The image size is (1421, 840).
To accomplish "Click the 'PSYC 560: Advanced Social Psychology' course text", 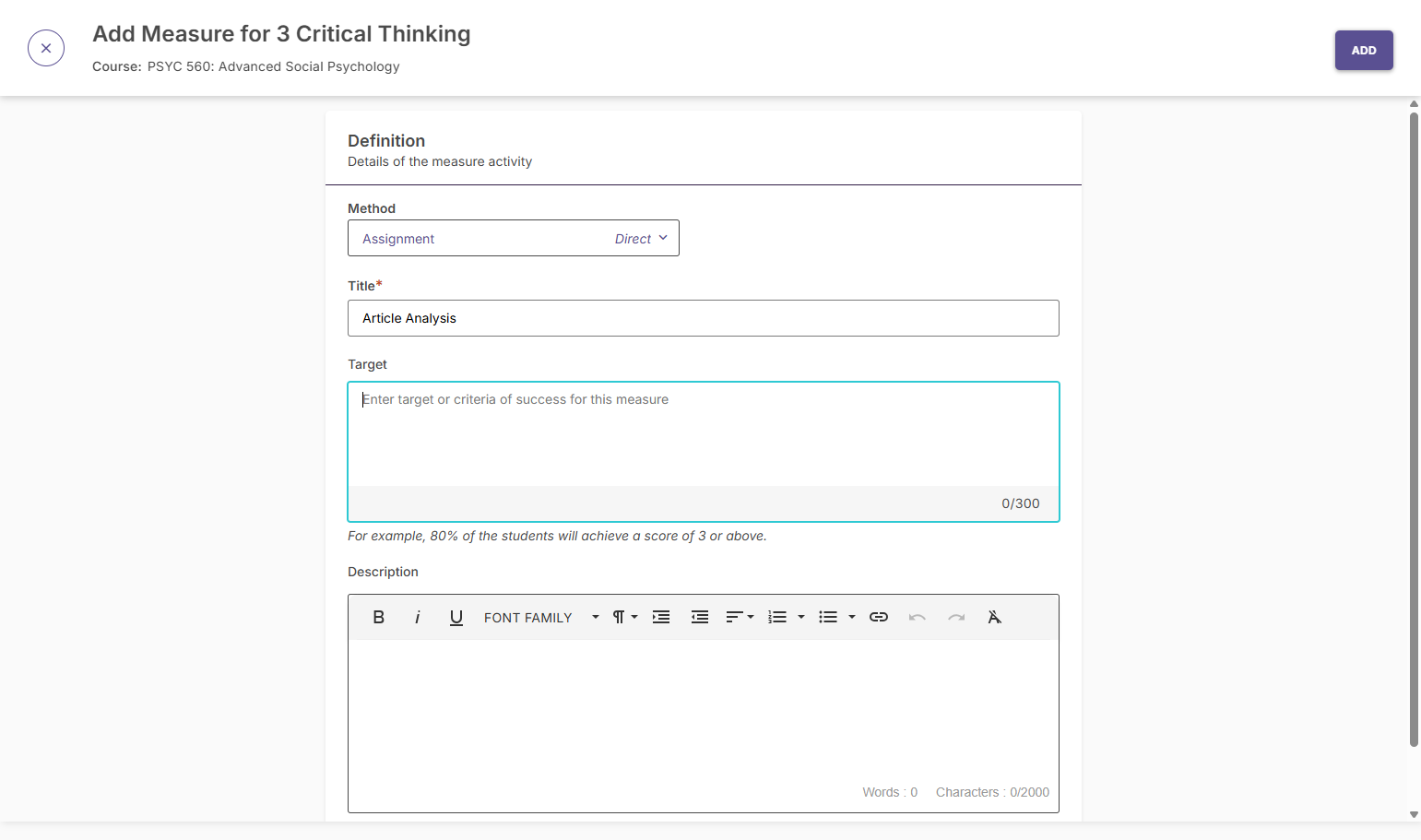I will [x=273, y=66].
